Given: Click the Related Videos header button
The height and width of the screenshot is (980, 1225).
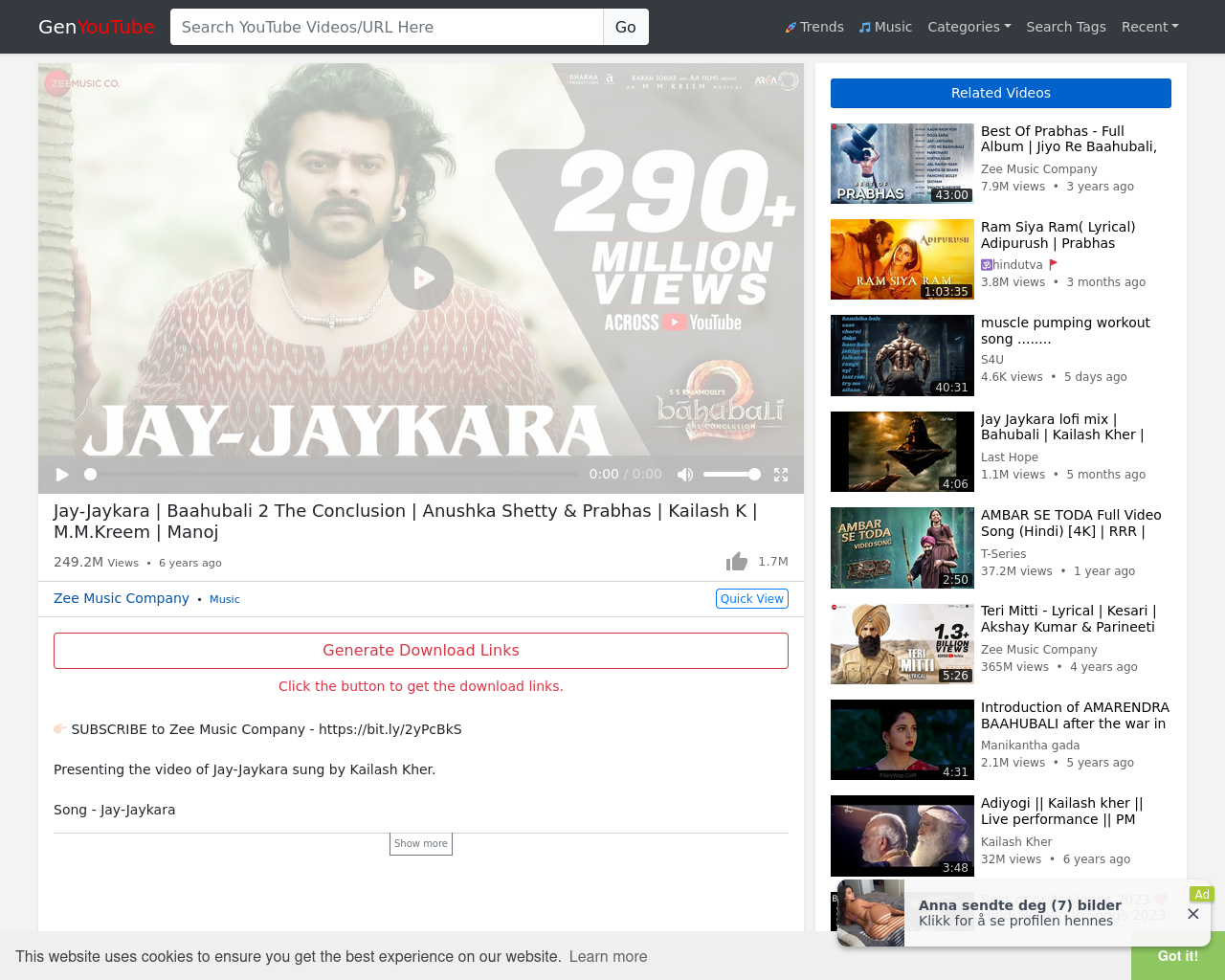Looking at the screenshot, I should tap(1001, 93).
